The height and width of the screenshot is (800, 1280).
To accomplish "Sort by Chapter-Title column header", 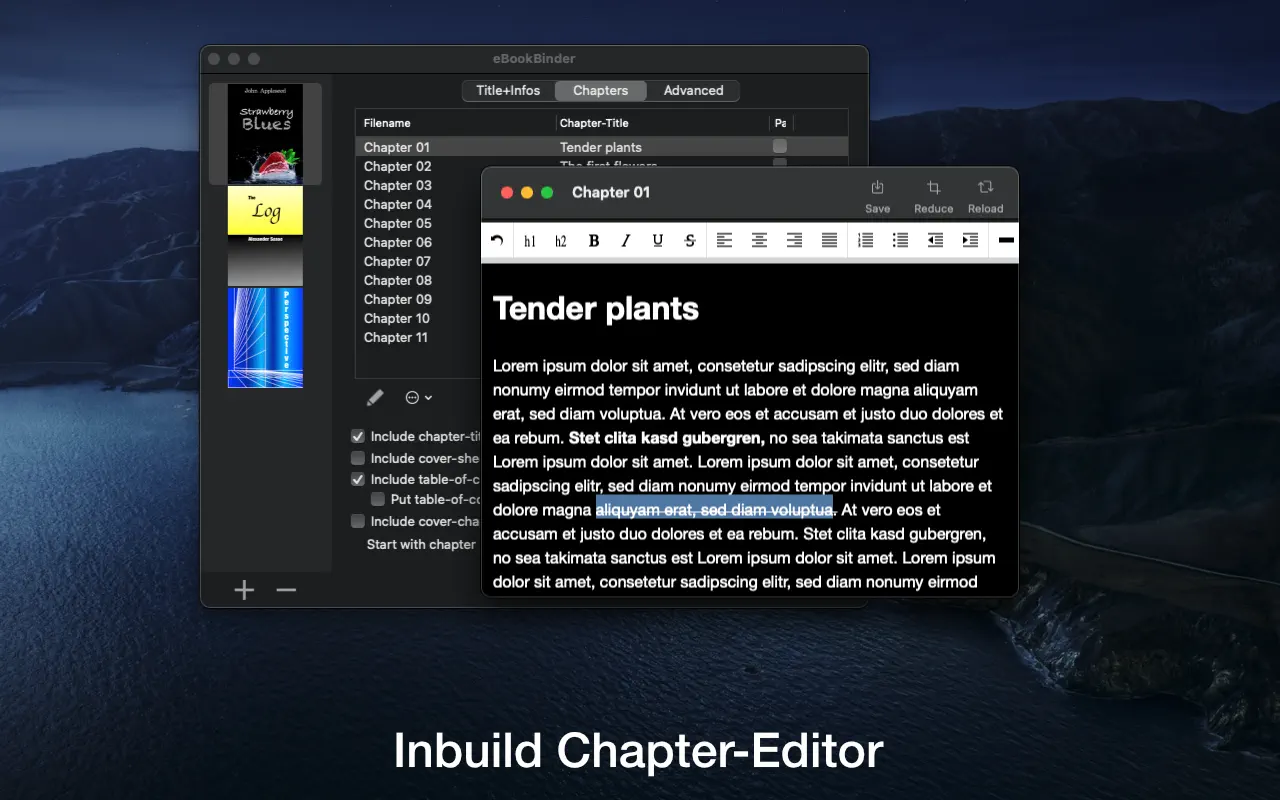I will coord(663,123).
